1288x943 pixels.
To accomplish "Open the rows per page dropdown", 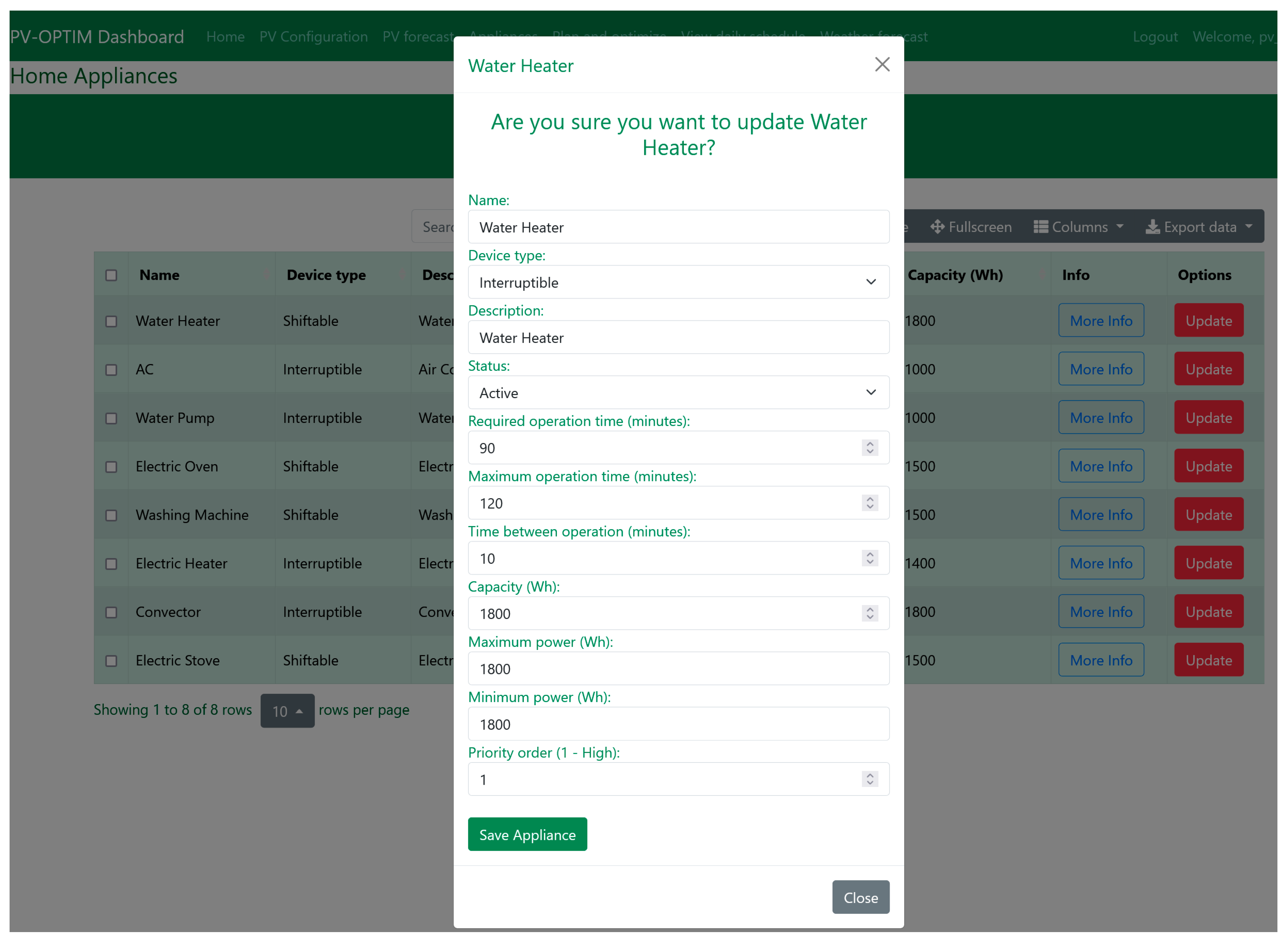I will 287,711.
